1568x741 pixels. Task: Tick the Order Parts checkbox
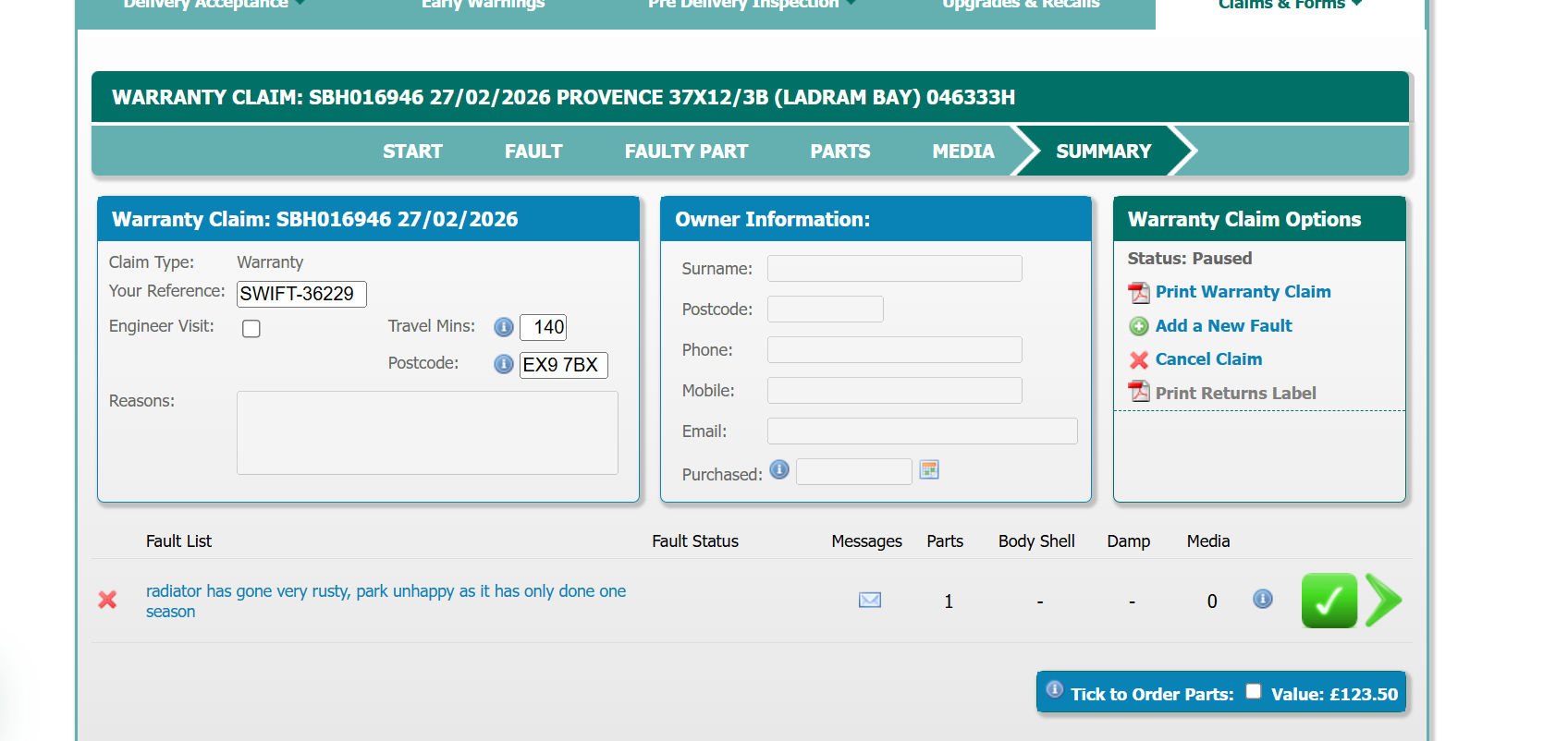coord(1254,691)
